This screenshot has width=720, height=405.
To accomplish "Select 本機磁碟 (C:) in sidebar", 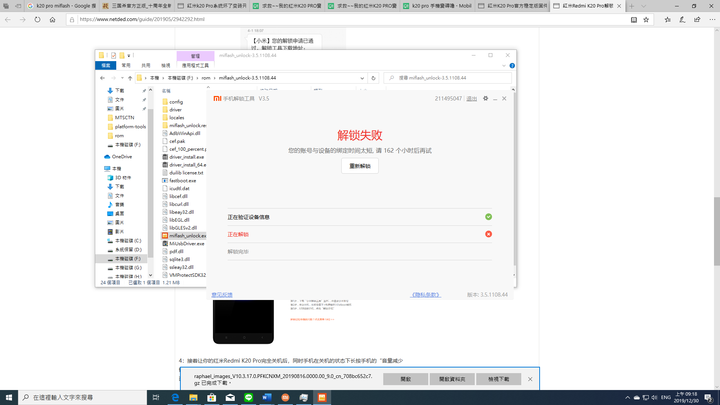I will tap(124, 241).
